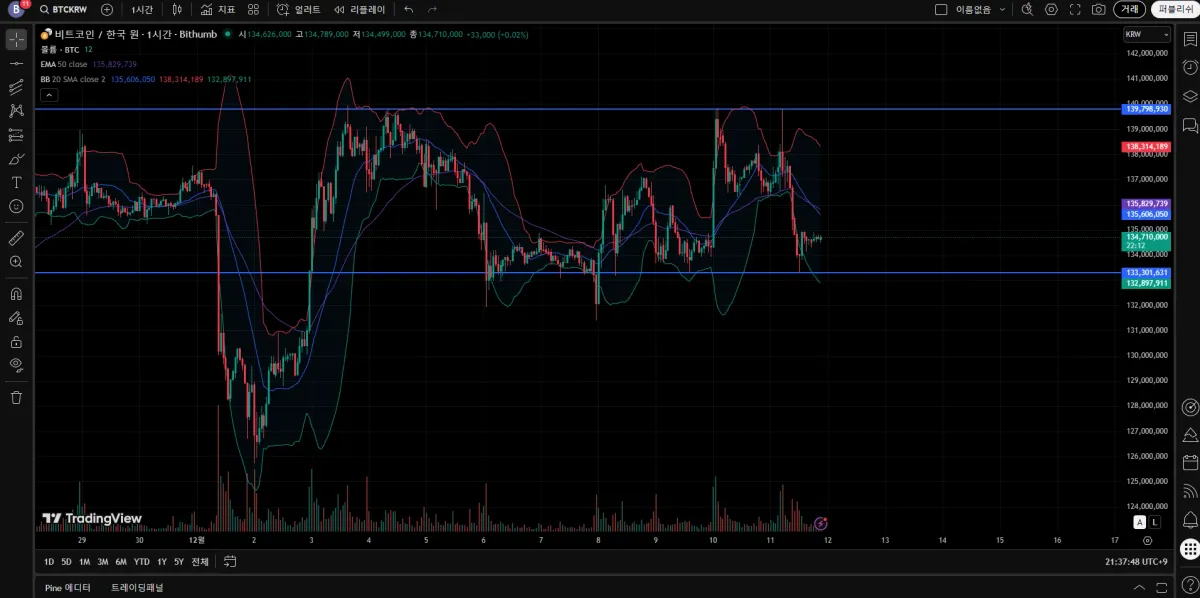Image resolution: width=1200 pixels, height=598 pixels.
Task: Open chart settings hexagon icon
Action: pyautogui.click(x=1051, y=9)
